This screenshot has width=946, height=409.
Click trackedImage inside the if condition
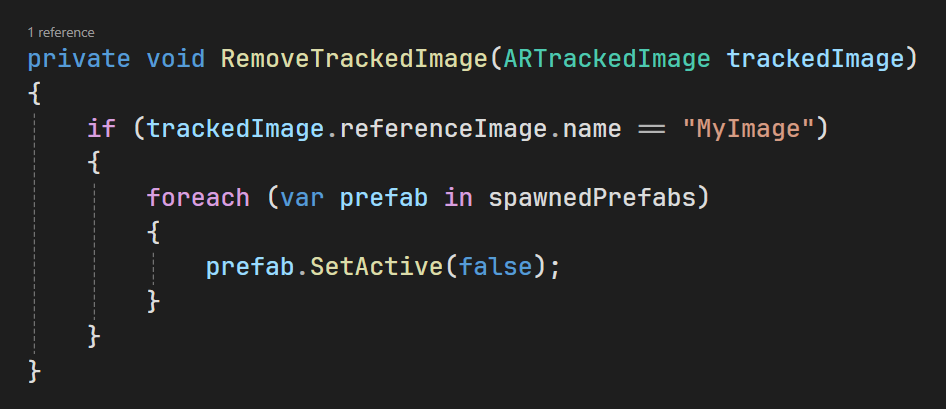(235, 128)
